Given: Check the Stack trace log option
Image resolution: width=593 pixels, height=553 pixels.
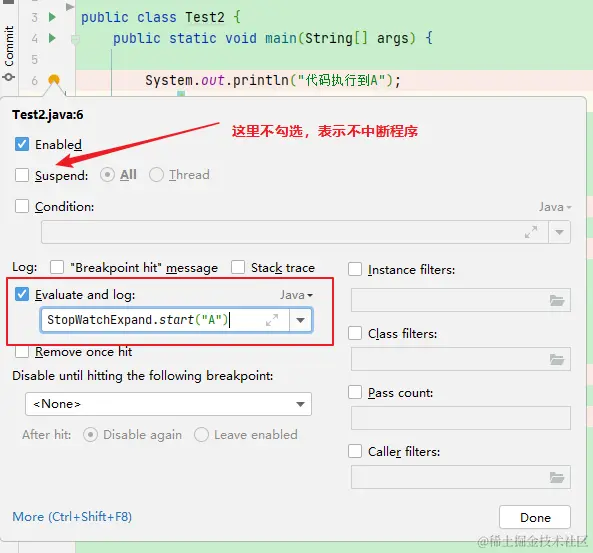Looking at the screenshot, I should [238, 267].
